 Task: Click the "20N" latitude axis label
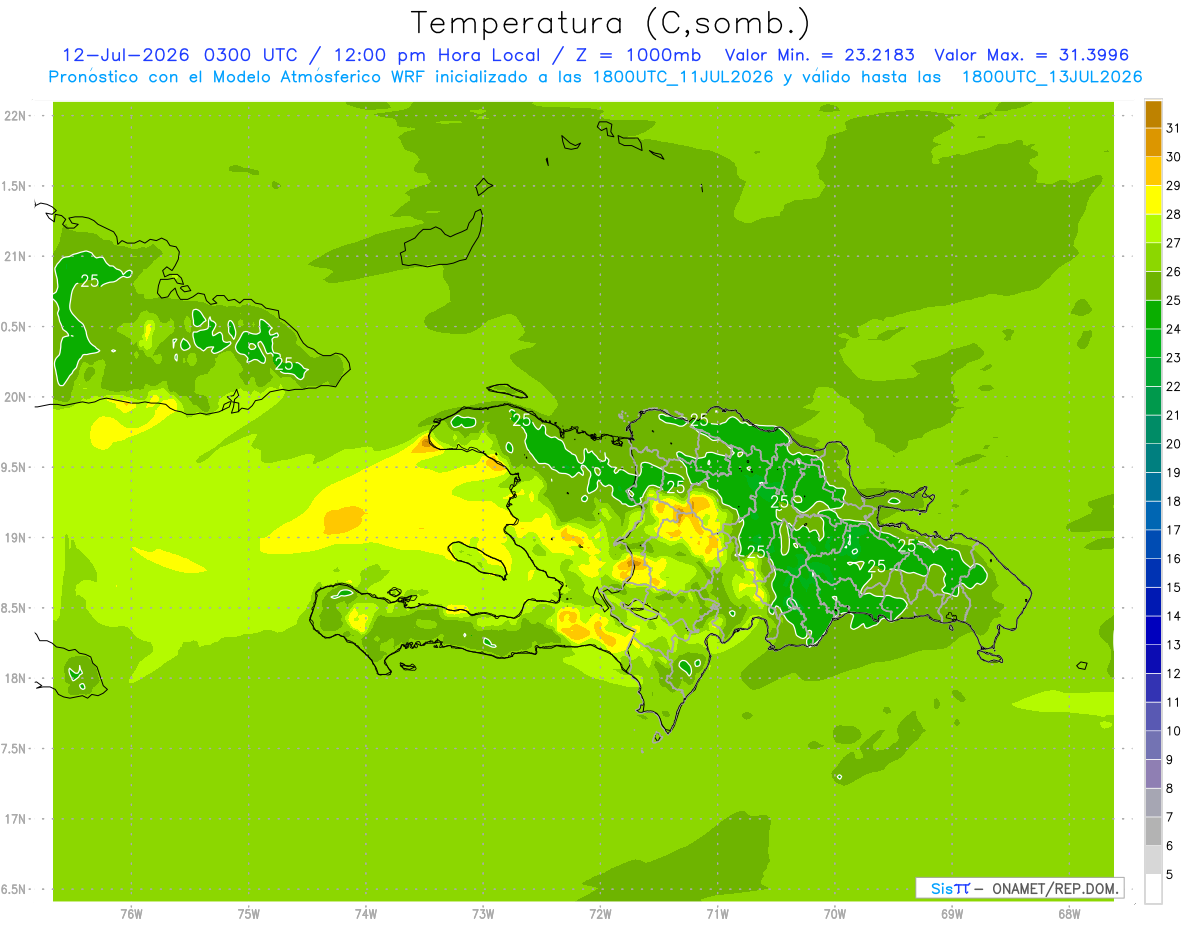(15, 397)
